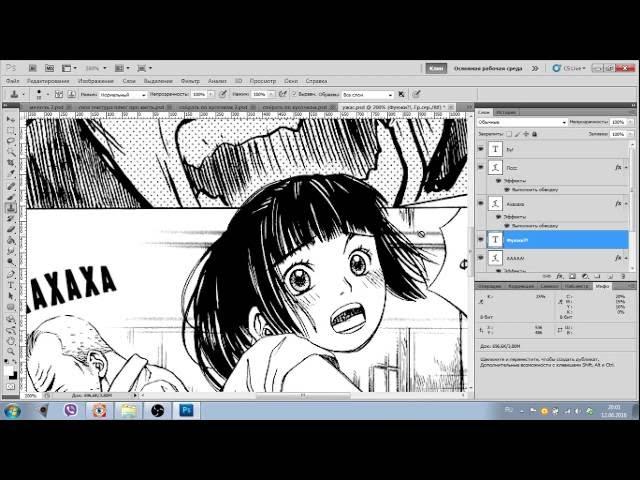640x480 pixels.
Task: Select the Move tool
Action: pyautogui.click(x=11, y=120)
